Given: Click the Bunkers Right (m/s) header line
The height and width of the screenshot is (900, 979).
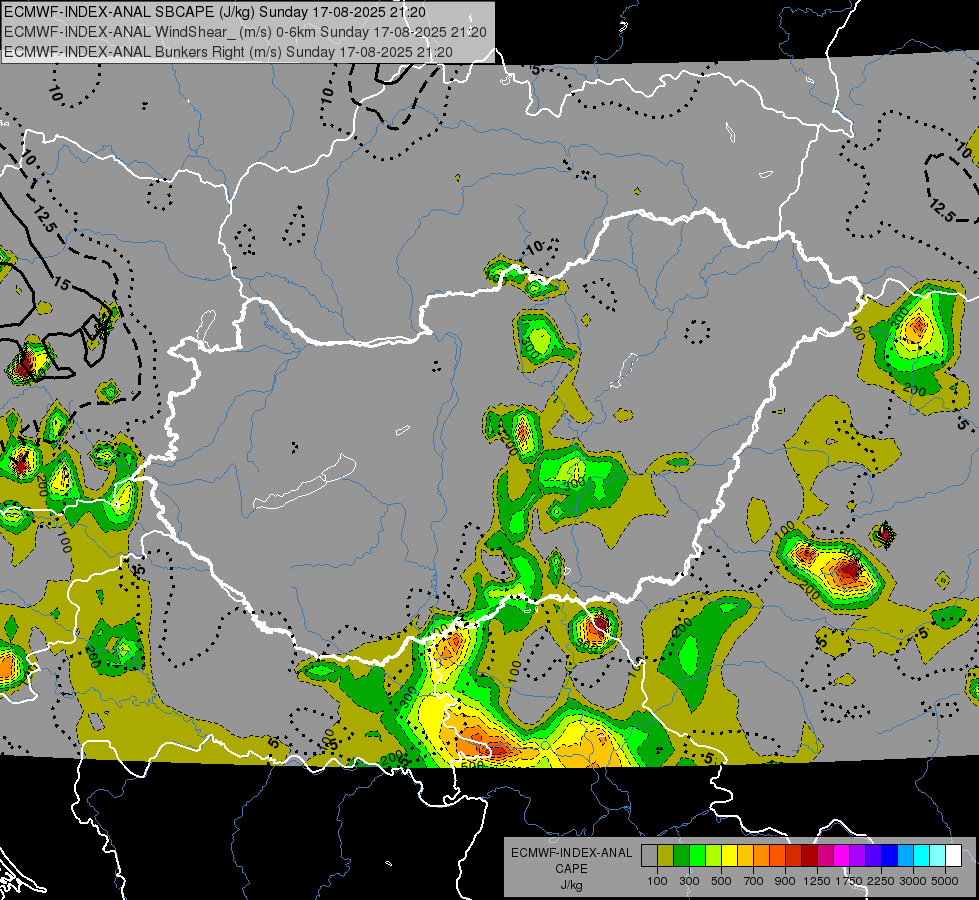Looking at the screenshot, I should (228, 52).
